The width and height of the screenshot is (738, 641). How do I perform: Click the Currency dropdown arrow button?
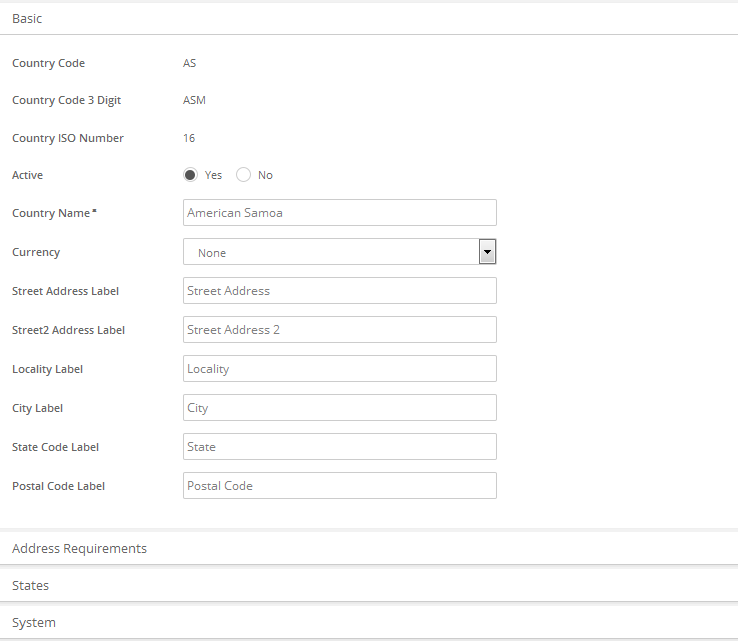coord(487,252)
